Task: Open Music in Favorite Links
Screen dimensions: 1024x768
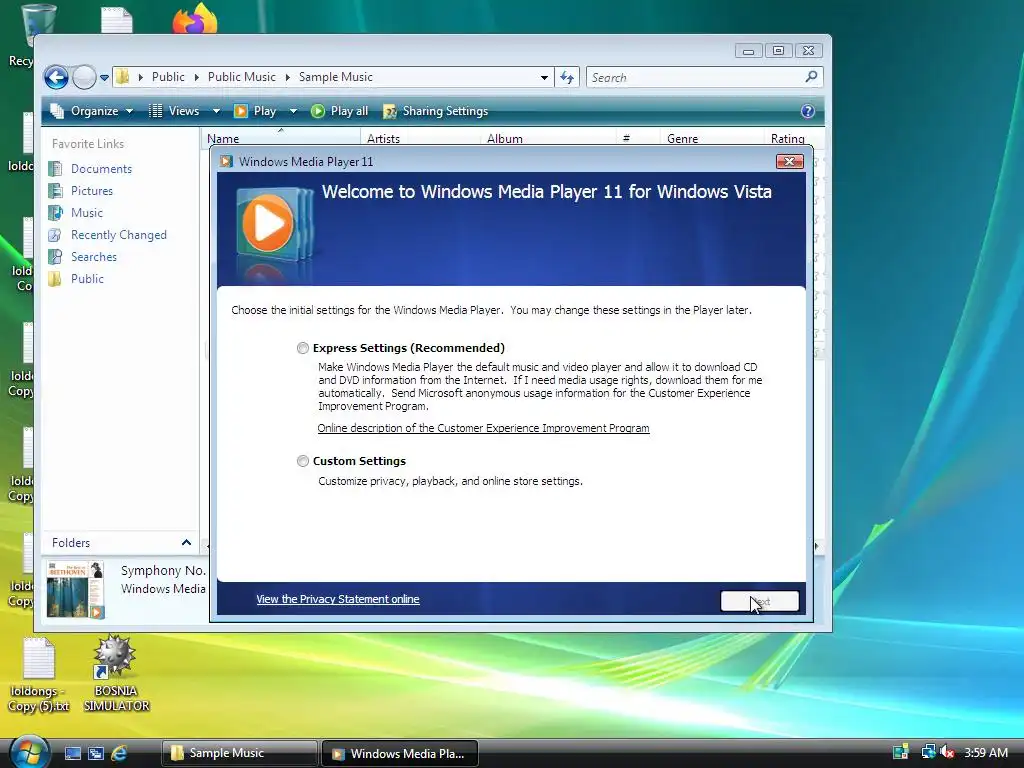Action: [x=87, y=213]
